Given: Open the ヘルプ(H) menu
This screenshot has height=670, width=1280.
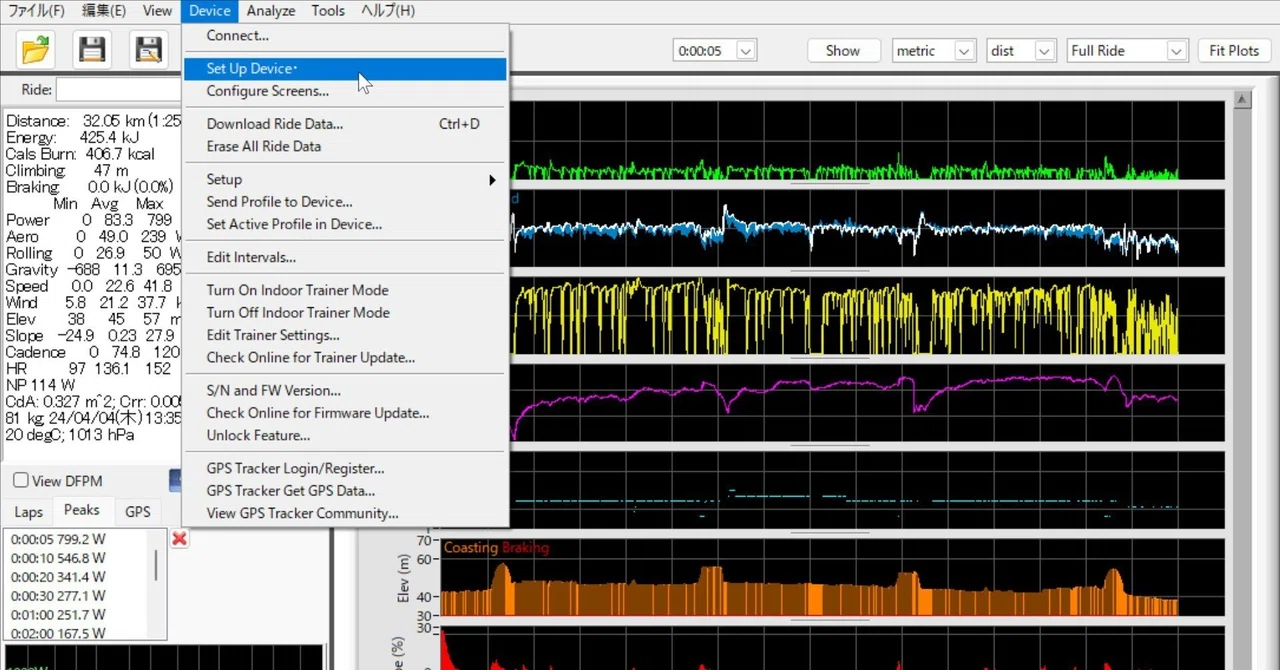Looking at the screenshot, I should [388, 11].
